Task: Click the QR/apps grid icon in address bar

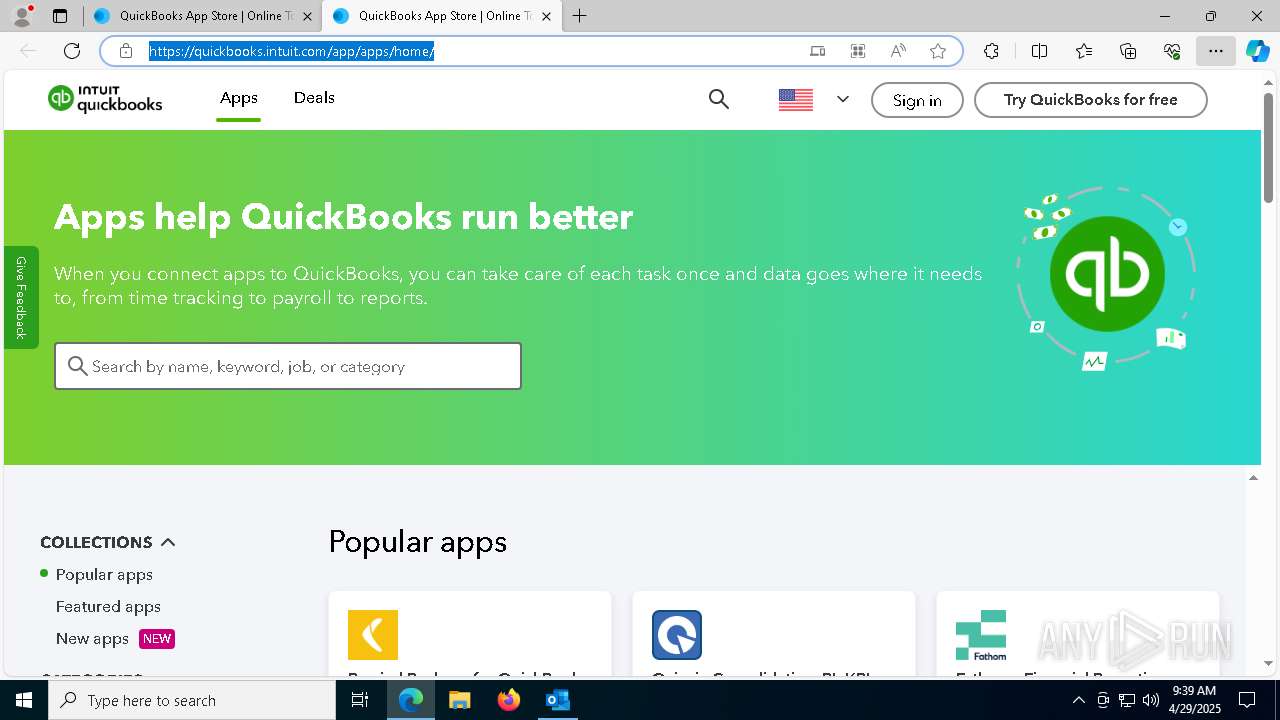Action: pos(857,51)
